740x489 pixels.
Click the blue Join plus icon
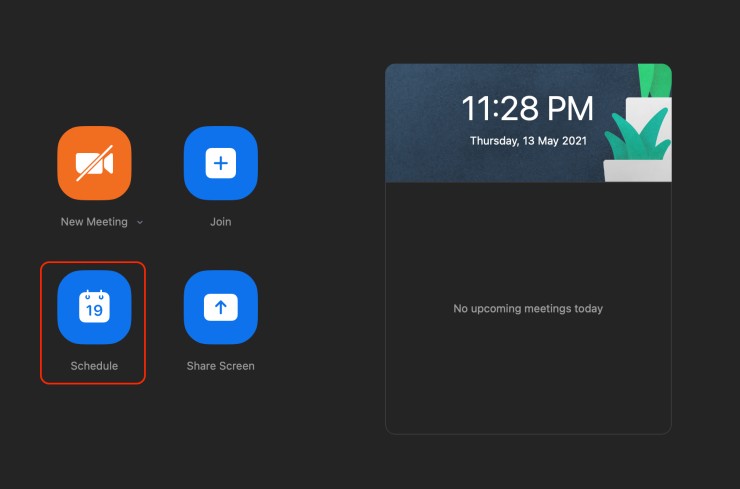click(220, 163)
